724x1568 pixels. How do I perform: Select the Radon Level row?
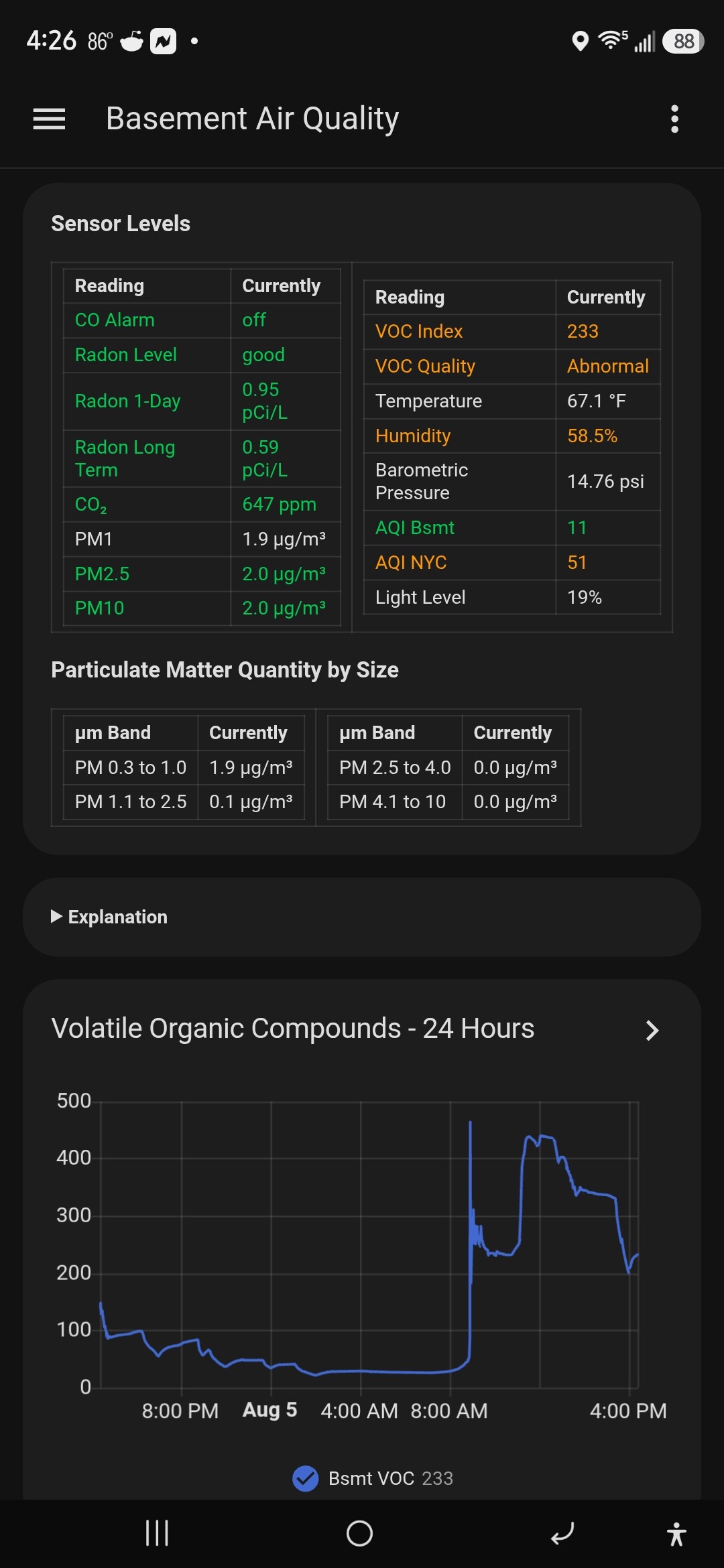click(x=202, y=355)
